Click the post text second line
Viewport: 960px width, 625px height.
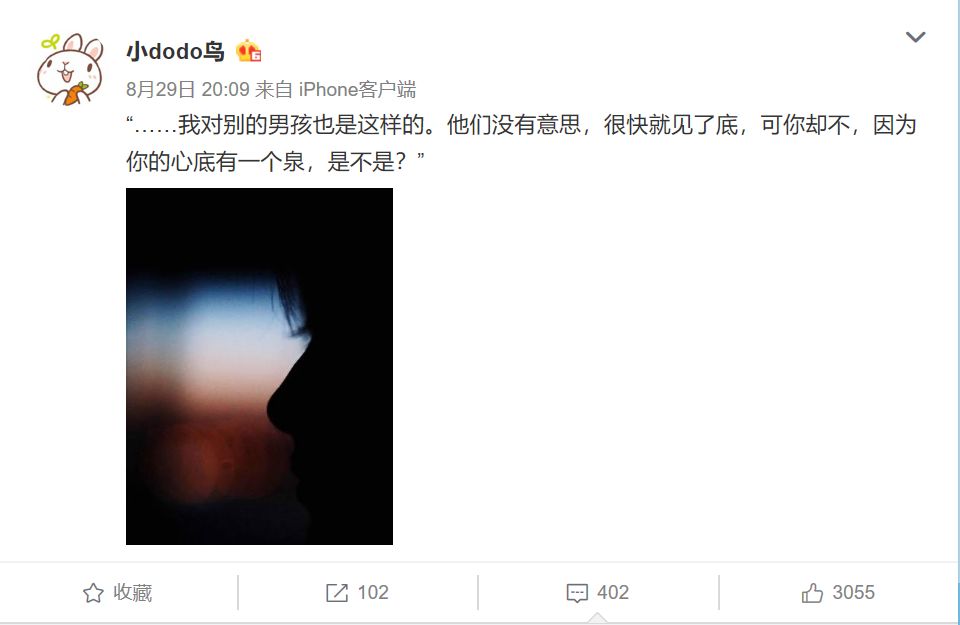[x=276, y=162]
